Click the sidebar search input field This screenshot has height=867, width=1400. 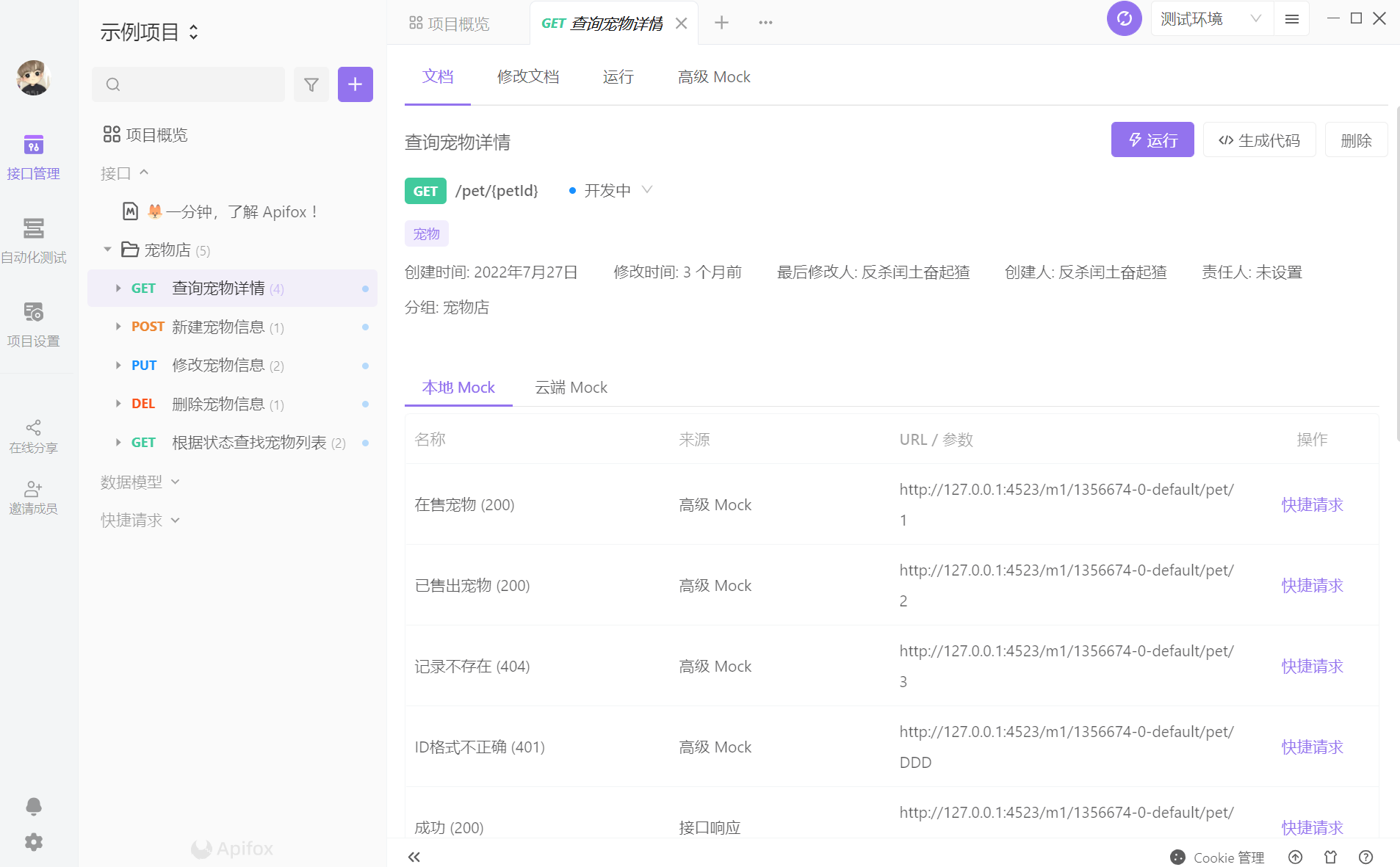[188, 84]
